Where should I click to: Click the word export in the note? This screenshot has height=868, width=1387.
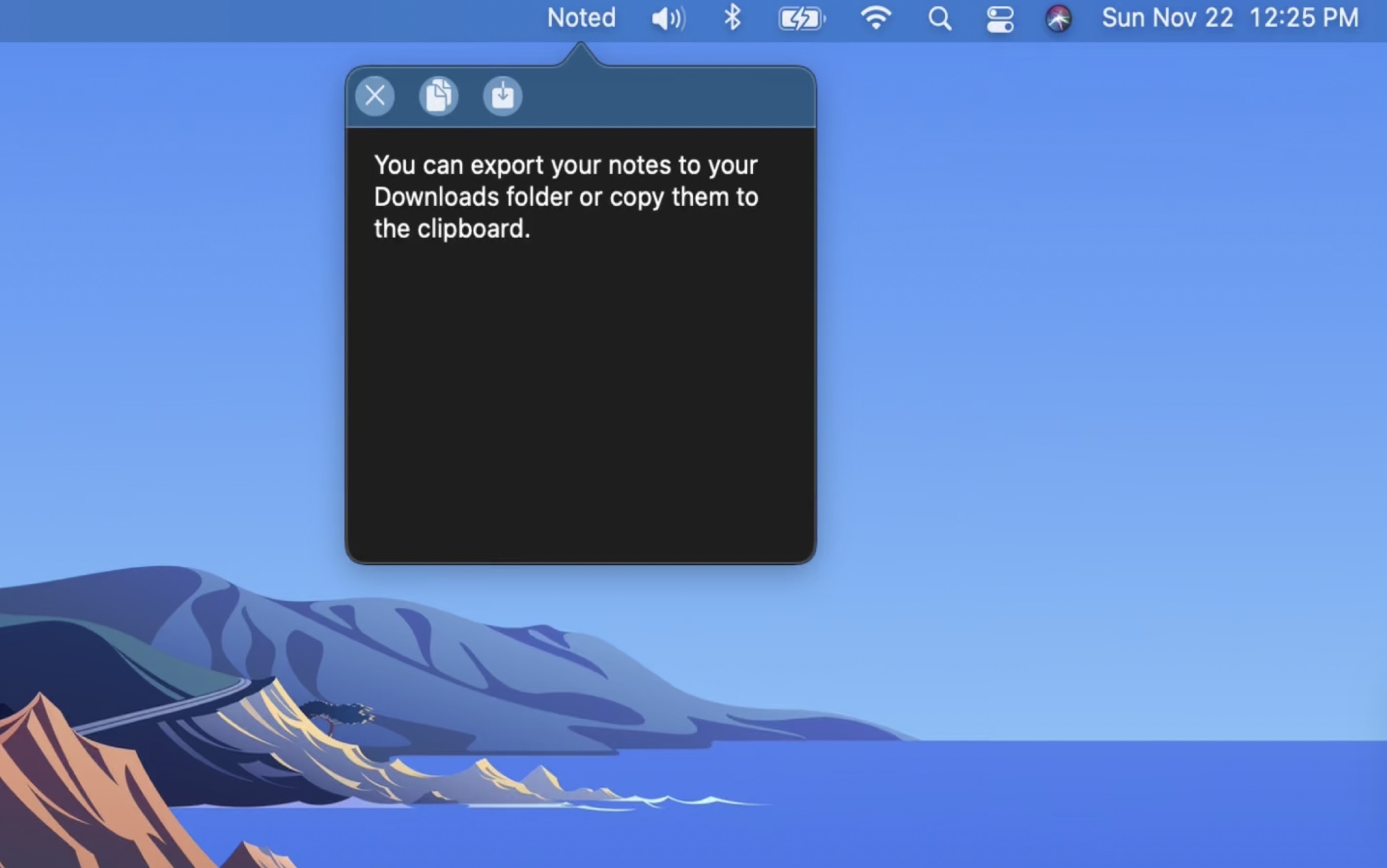click(506, 165)
